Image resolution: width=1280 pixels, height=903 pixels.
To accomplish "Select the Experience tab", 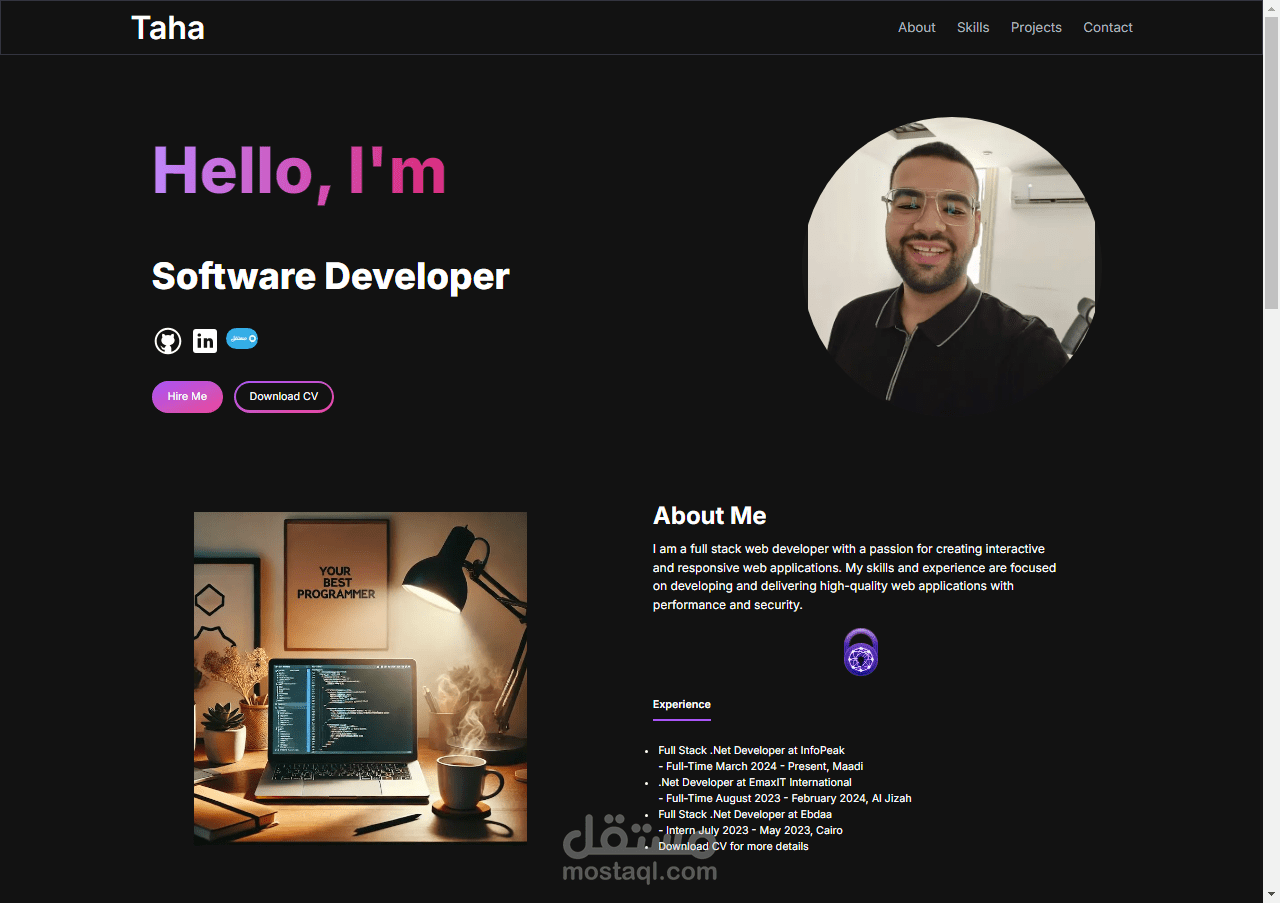I will tap(682, 705).
